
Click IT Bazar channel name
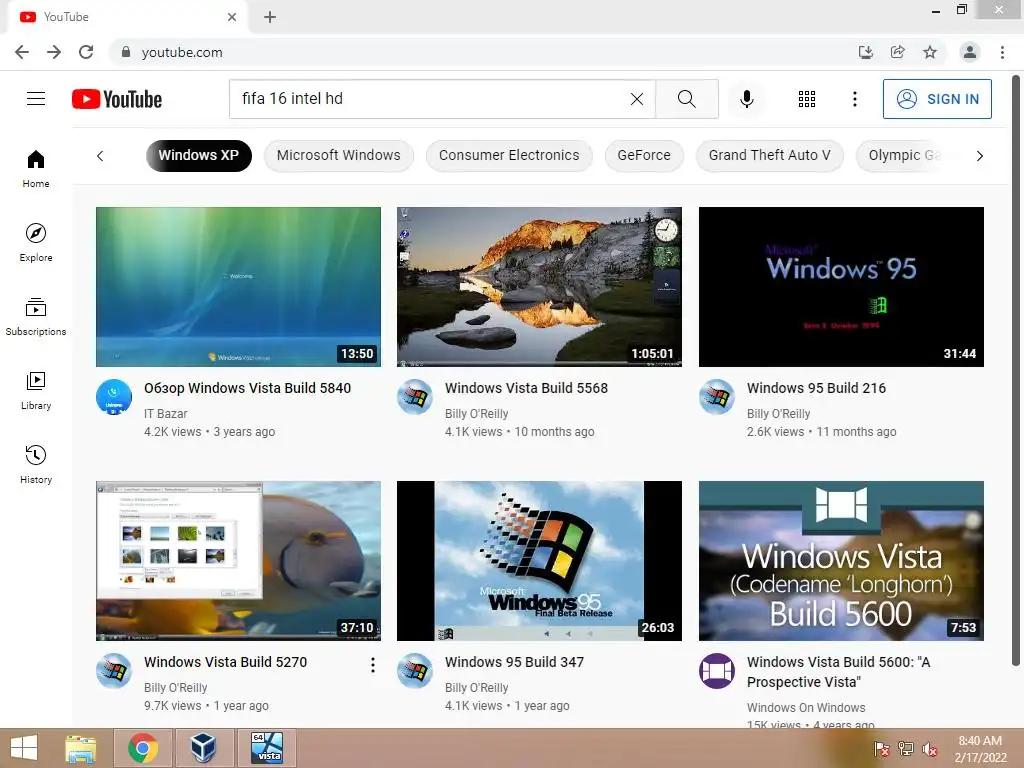click(165, 413)
